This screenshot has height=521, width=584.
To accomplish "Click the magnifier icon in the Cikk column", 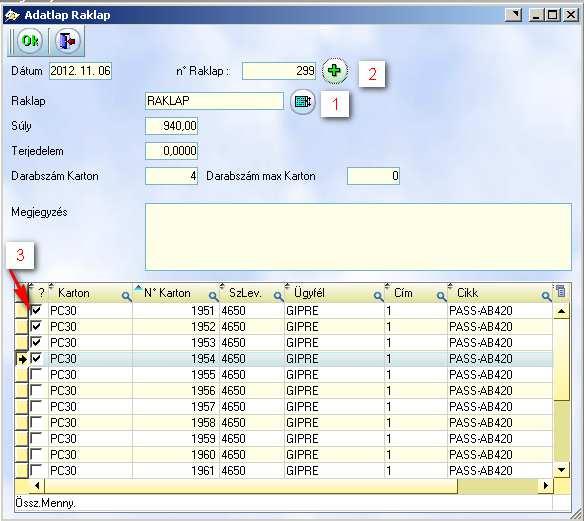I will pyautogui.click(x=546, y=296).
